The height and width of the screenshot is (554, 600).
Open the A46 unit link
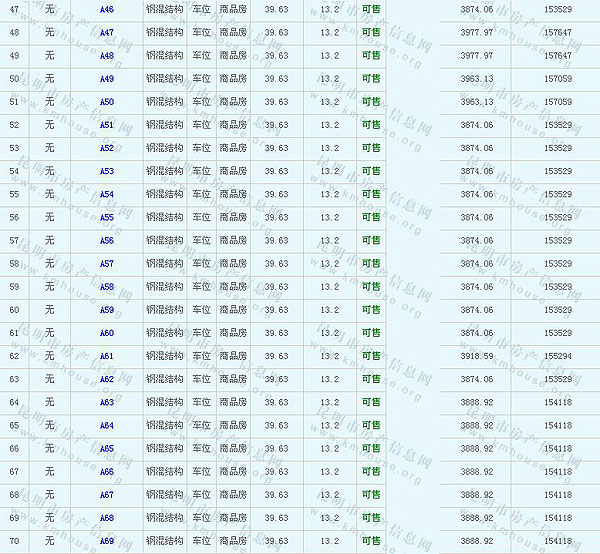(x=107, y=8)
